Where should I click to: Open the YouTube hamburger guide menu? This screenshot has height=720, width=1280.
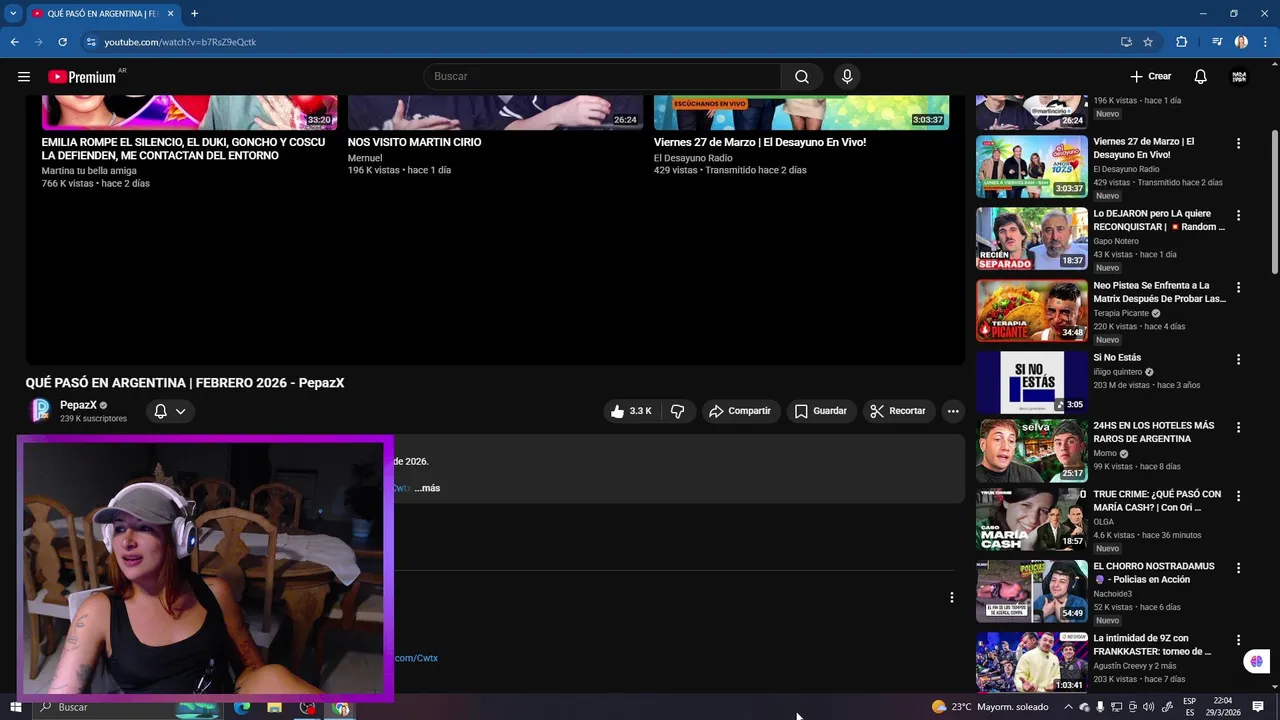24,77
